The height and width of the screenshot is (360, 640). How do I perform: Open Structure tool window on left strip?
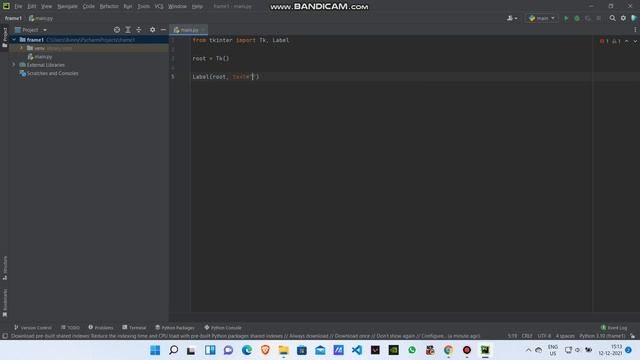point(5,267)
